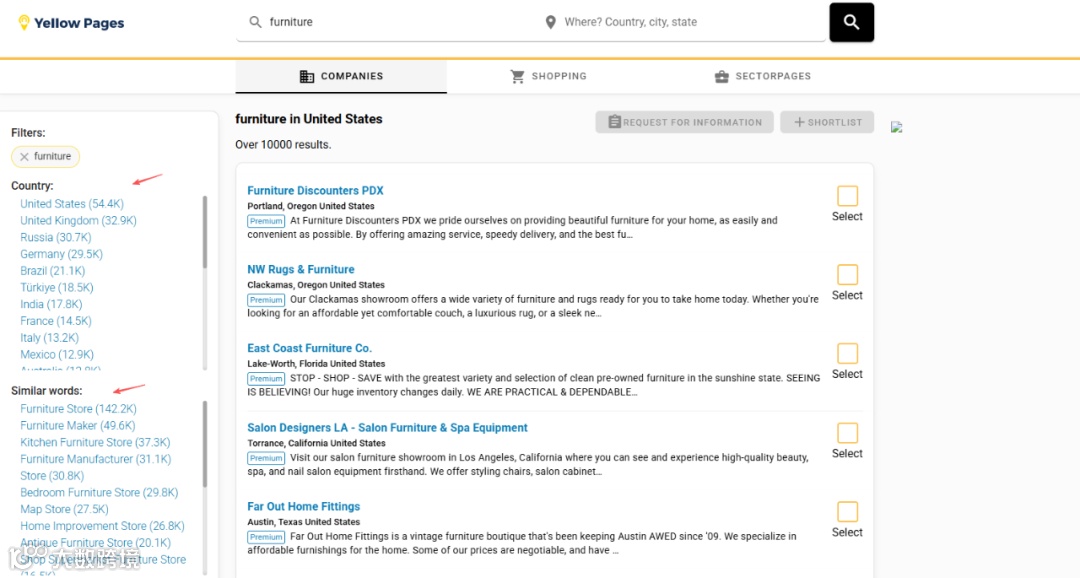
Task: Click the Yellow Pages logo text
Action: (x=79, y=23)
